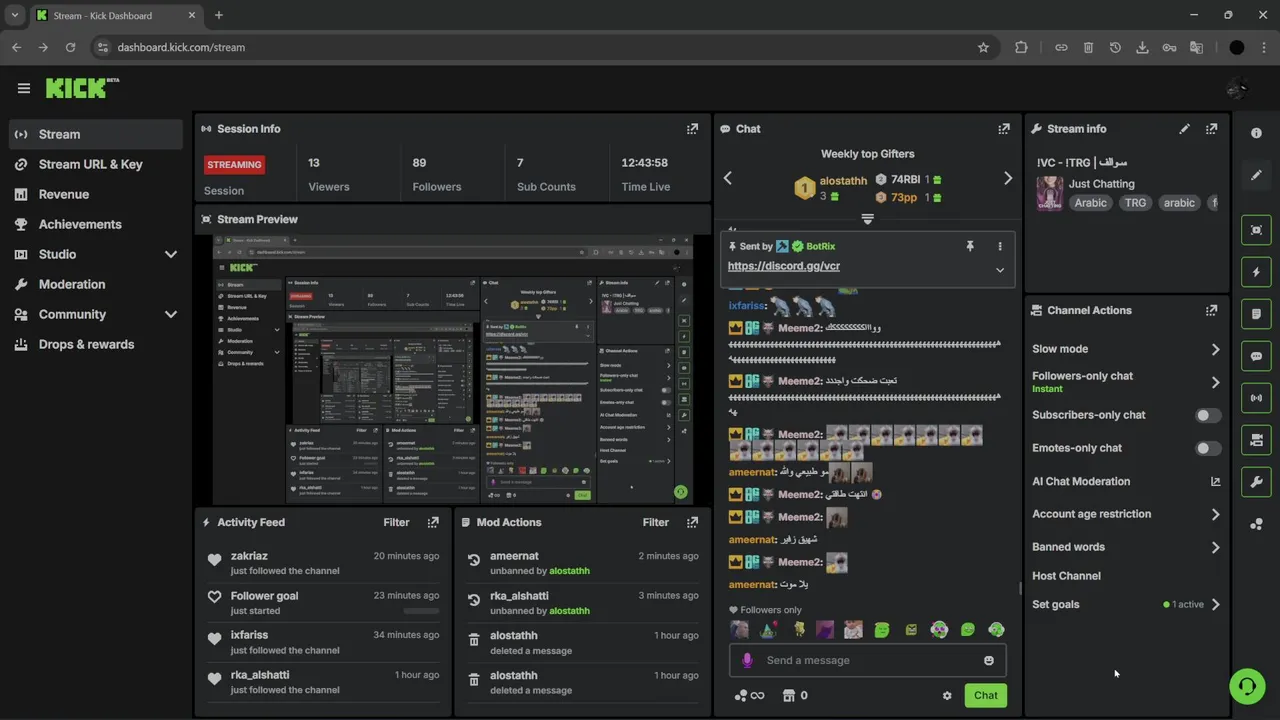Open Drops & rewards page

[x=96, y=344]
